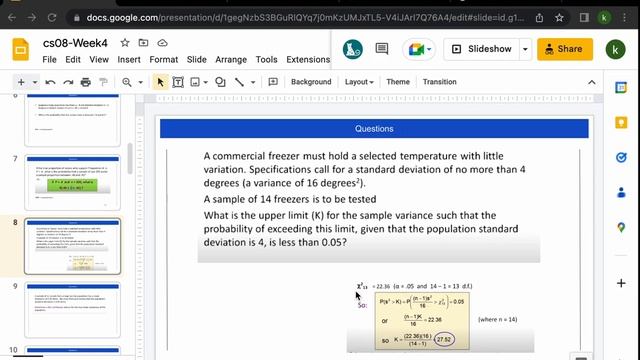This screenshot has height=360, width=640.
Task: Open the Slideshow options dropdown arrow
Action: (525, 49)
